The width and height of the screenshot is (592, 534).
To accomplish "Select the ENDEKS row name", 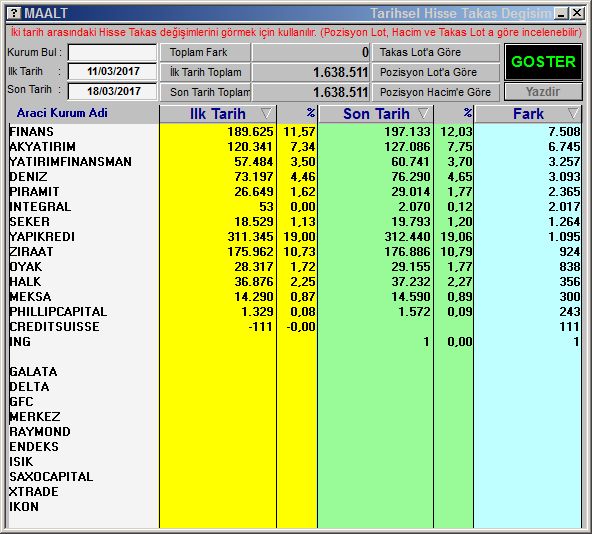I will click(34, 447).
